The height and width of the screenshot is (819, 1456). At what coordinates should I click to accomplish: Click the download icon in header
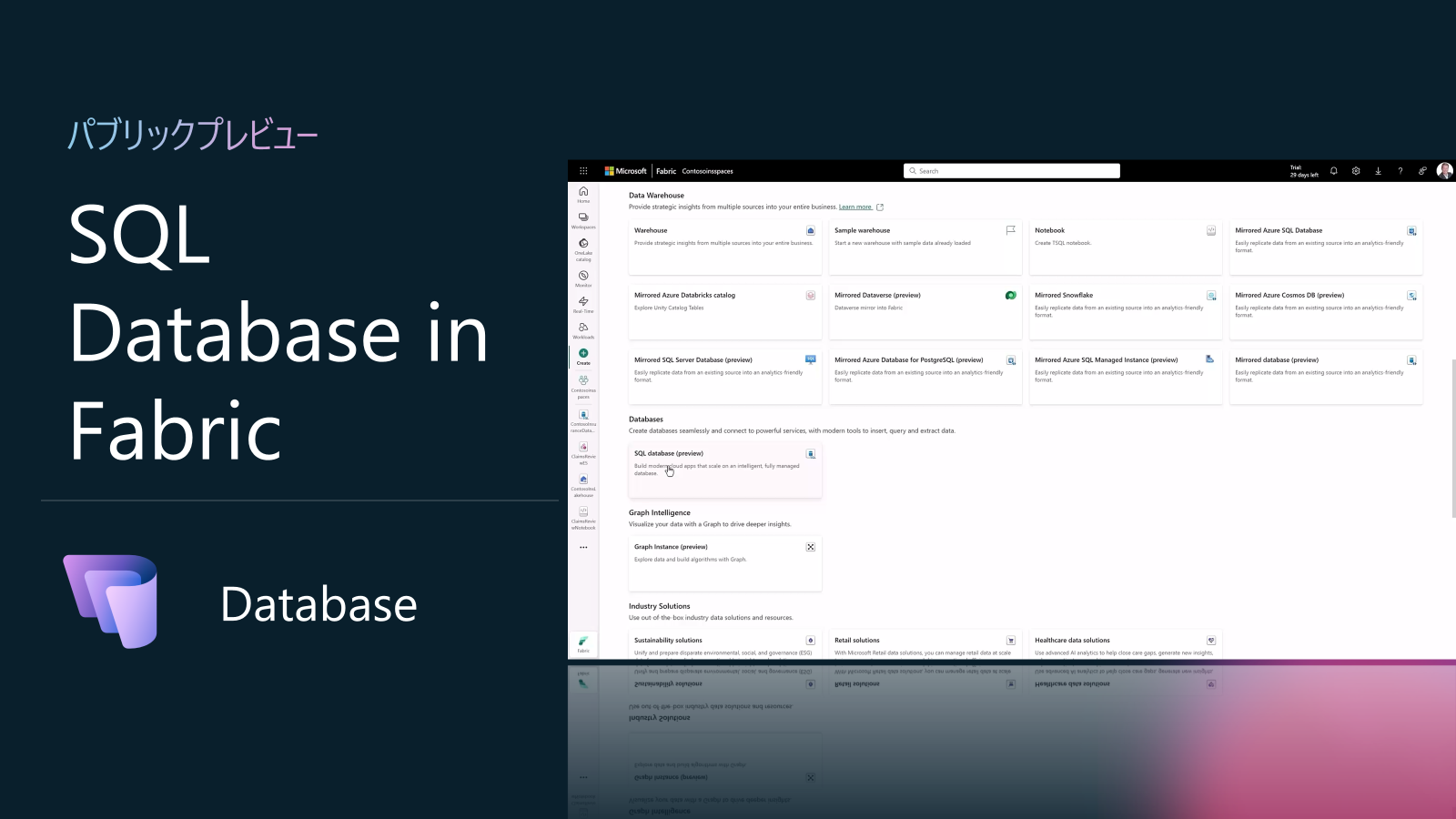(1378, 171)
